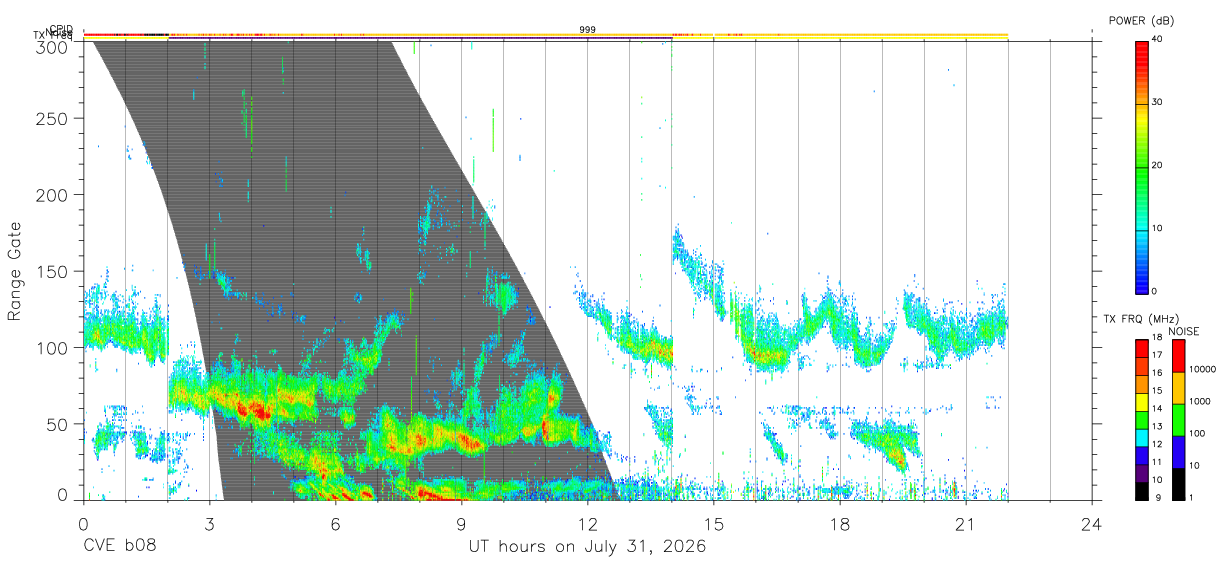The height and width of the screenshot is (567, 1228).
Task: Click the 14 label on TX FRQ scale
Action: 1157,409
